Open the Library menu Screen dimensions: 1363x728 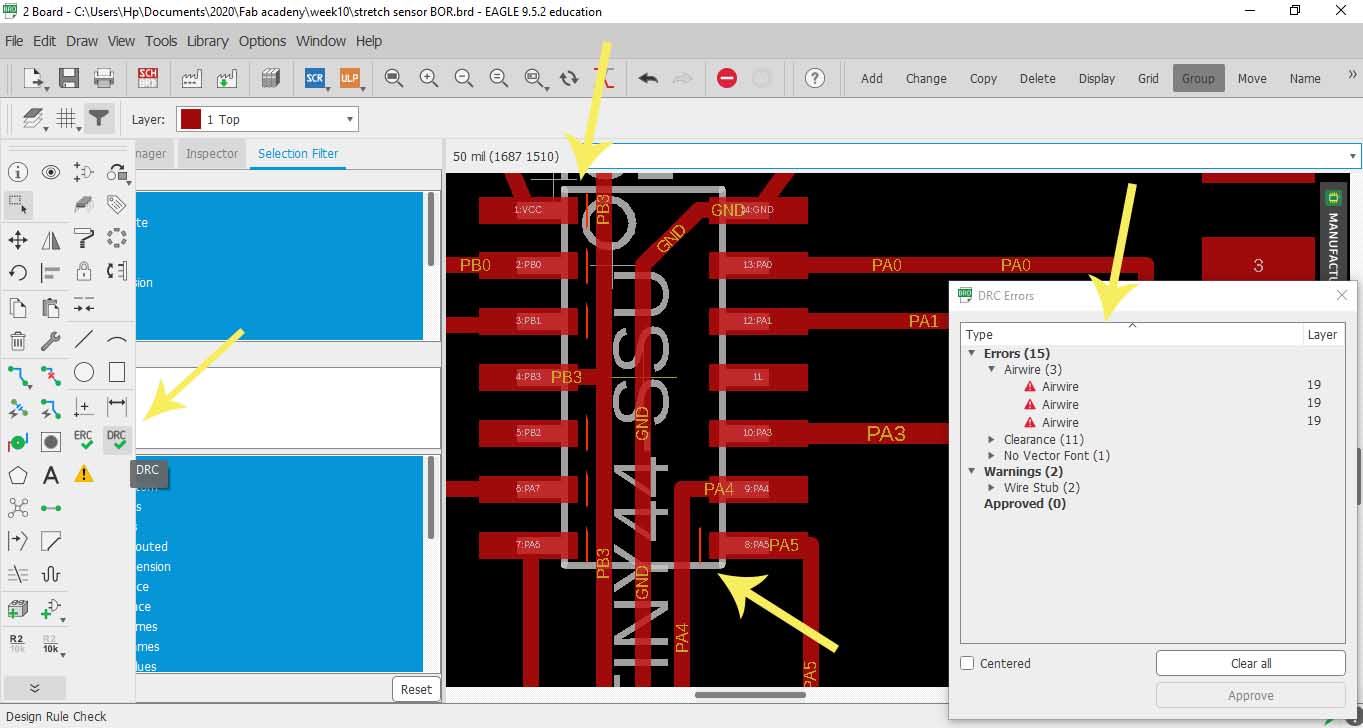coord(208,41)
